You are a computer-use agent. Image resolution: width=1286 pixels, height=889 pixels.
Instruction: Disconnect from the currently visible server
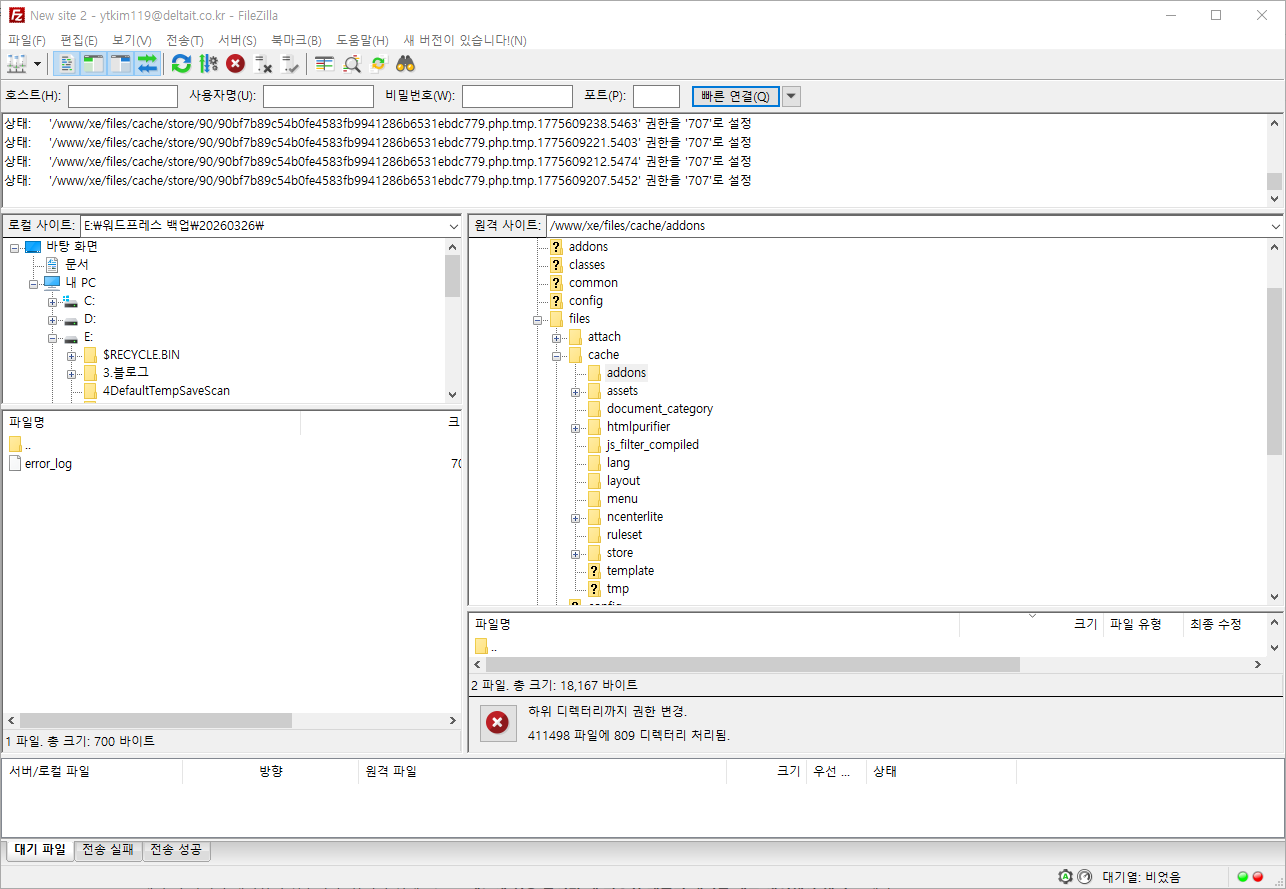(x=263, y=64)
